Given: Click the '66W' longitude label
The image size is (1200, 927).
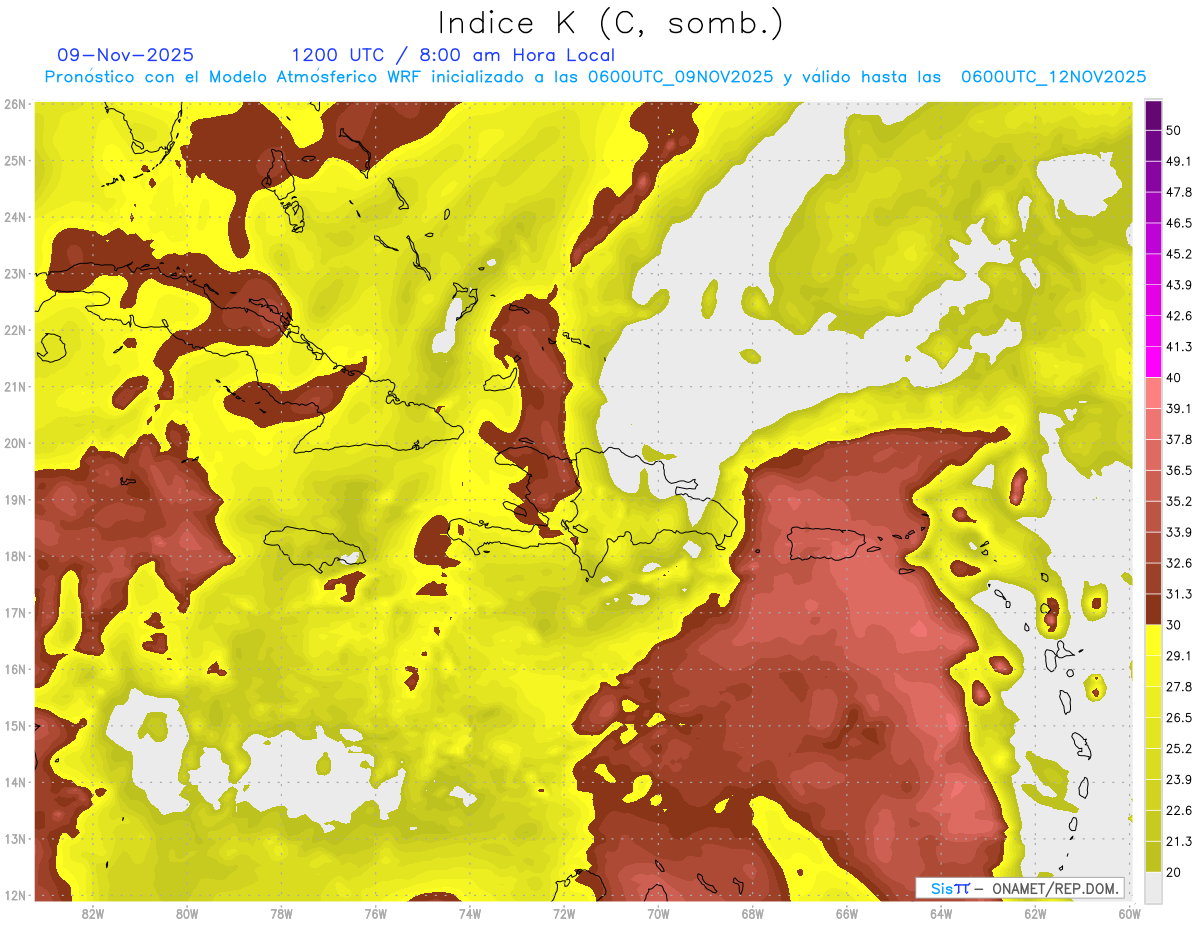Looking at the screenshot, I should click(x=847, y=914).
